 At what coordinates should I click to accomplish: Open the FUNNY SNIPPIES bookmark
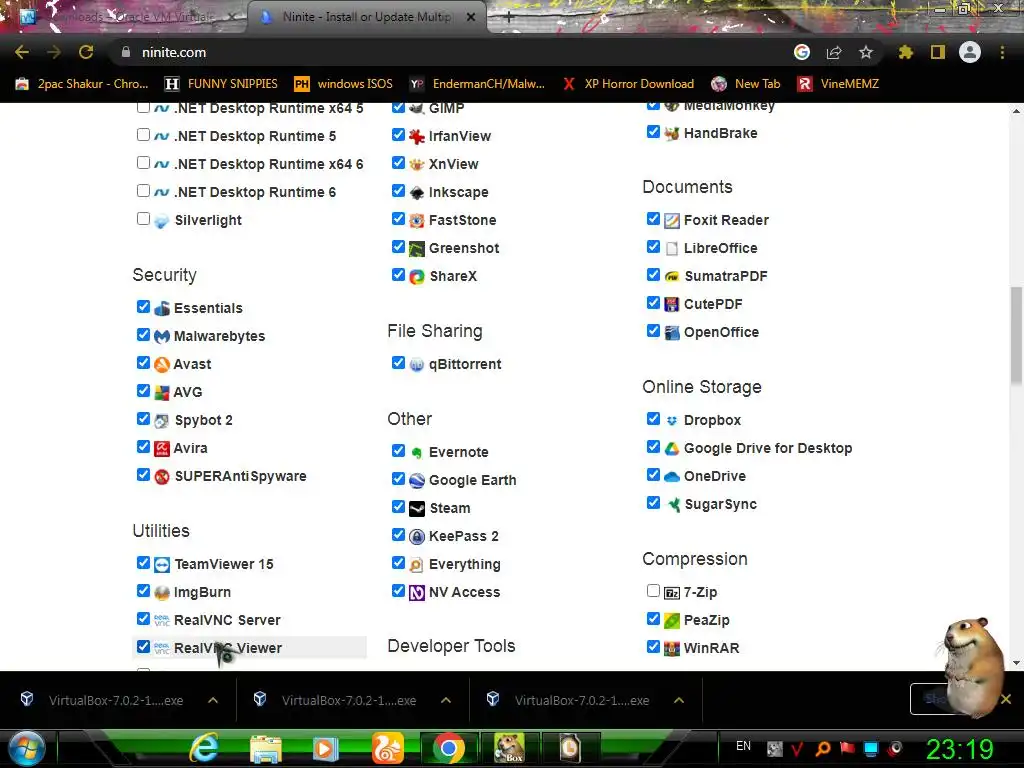pos(221,84)
